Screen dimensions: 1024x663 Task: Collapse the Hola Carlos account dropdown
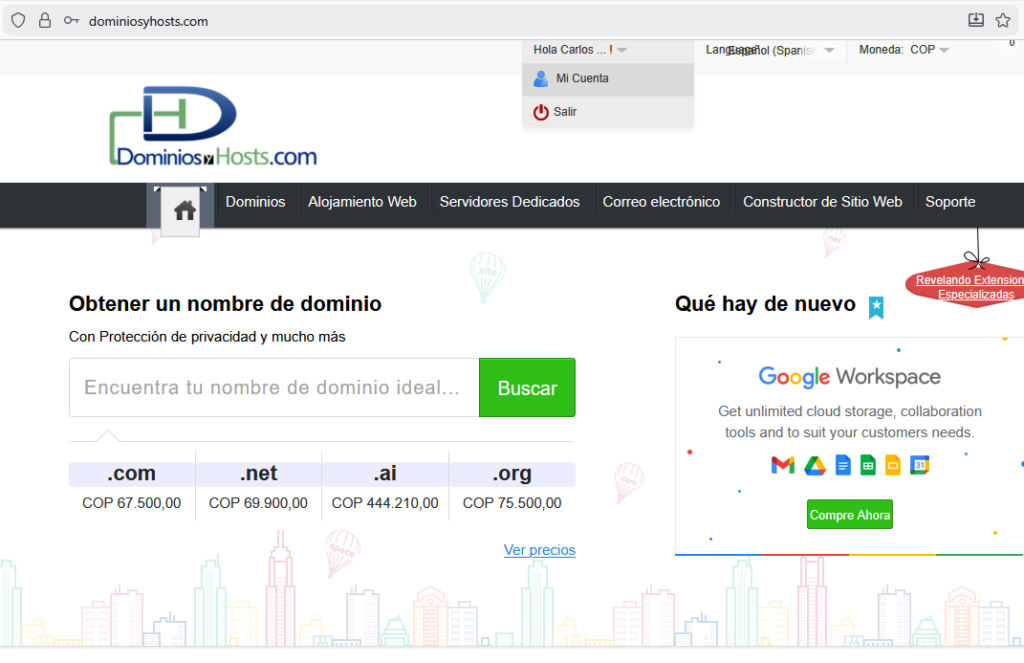(x=580, y=50)
